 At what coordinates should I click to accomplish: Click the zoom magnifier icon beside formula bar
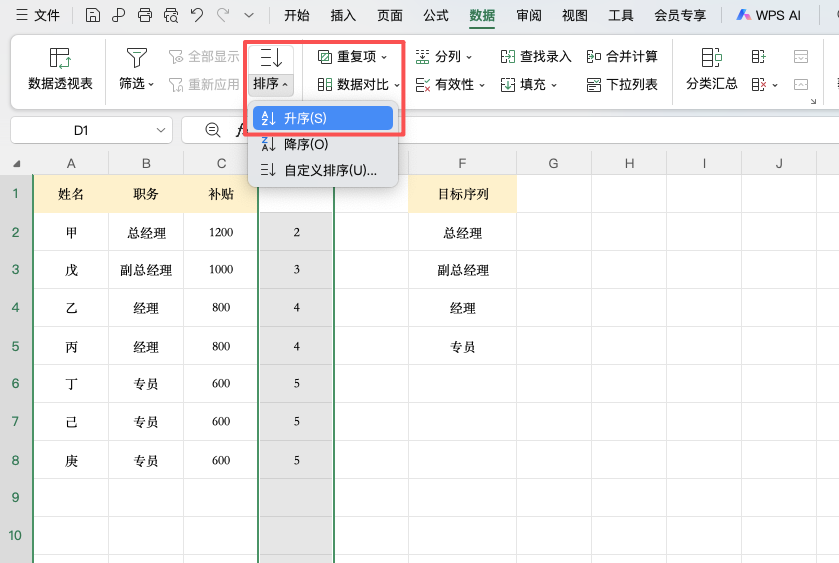[x=212, y=130]
